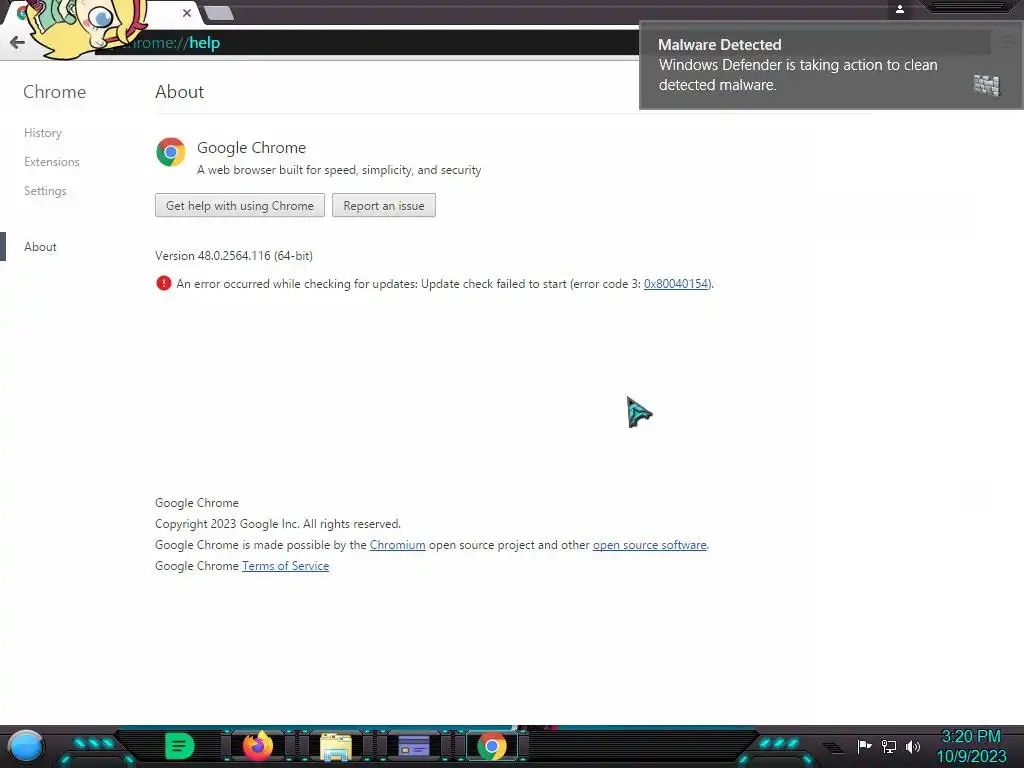1024x768 pixels.
Task: Select About in the Chrome sidebar
Action: [40, 247]
